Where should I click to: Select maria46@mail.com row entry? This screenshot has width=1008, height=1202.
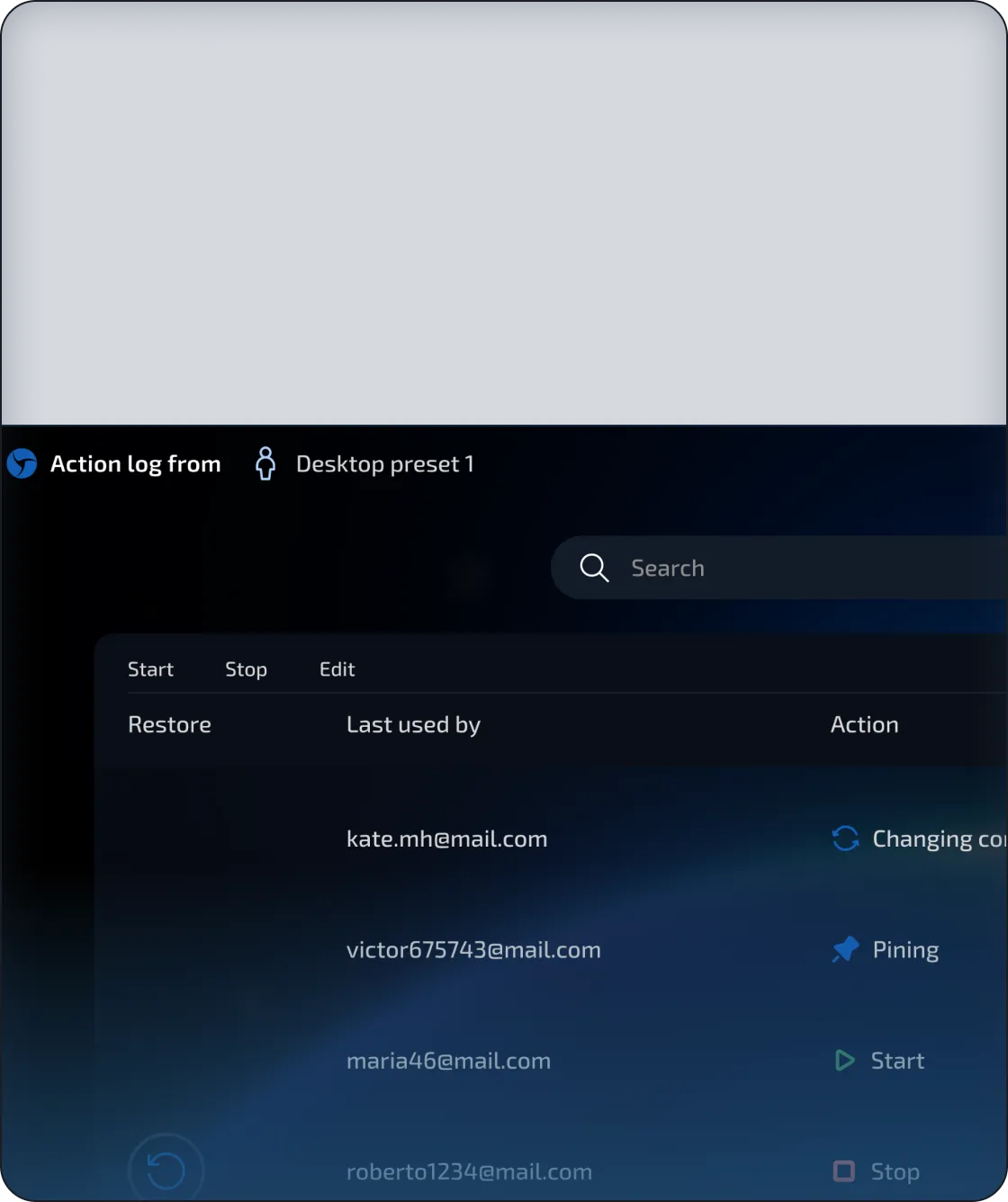[x=448, y=1061]
